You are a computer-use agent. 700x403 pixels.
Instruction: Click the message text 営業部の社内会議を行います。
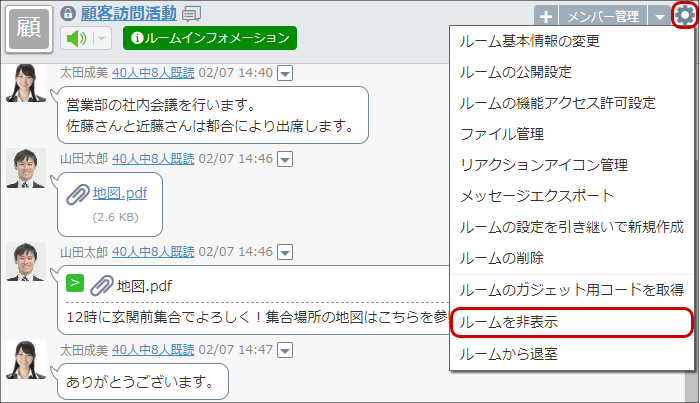coord(162,105)
